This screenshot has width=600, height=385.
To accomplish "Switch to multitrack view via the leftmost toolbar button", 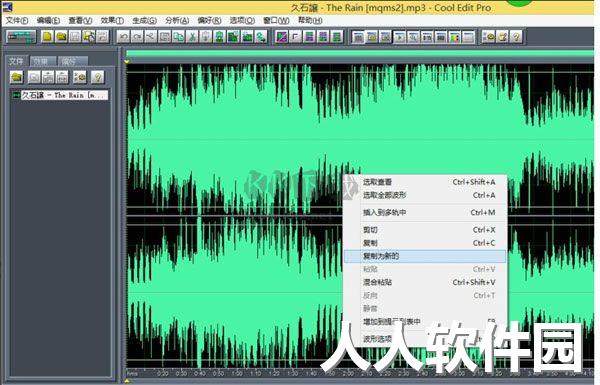I will (x=21, y=37).
